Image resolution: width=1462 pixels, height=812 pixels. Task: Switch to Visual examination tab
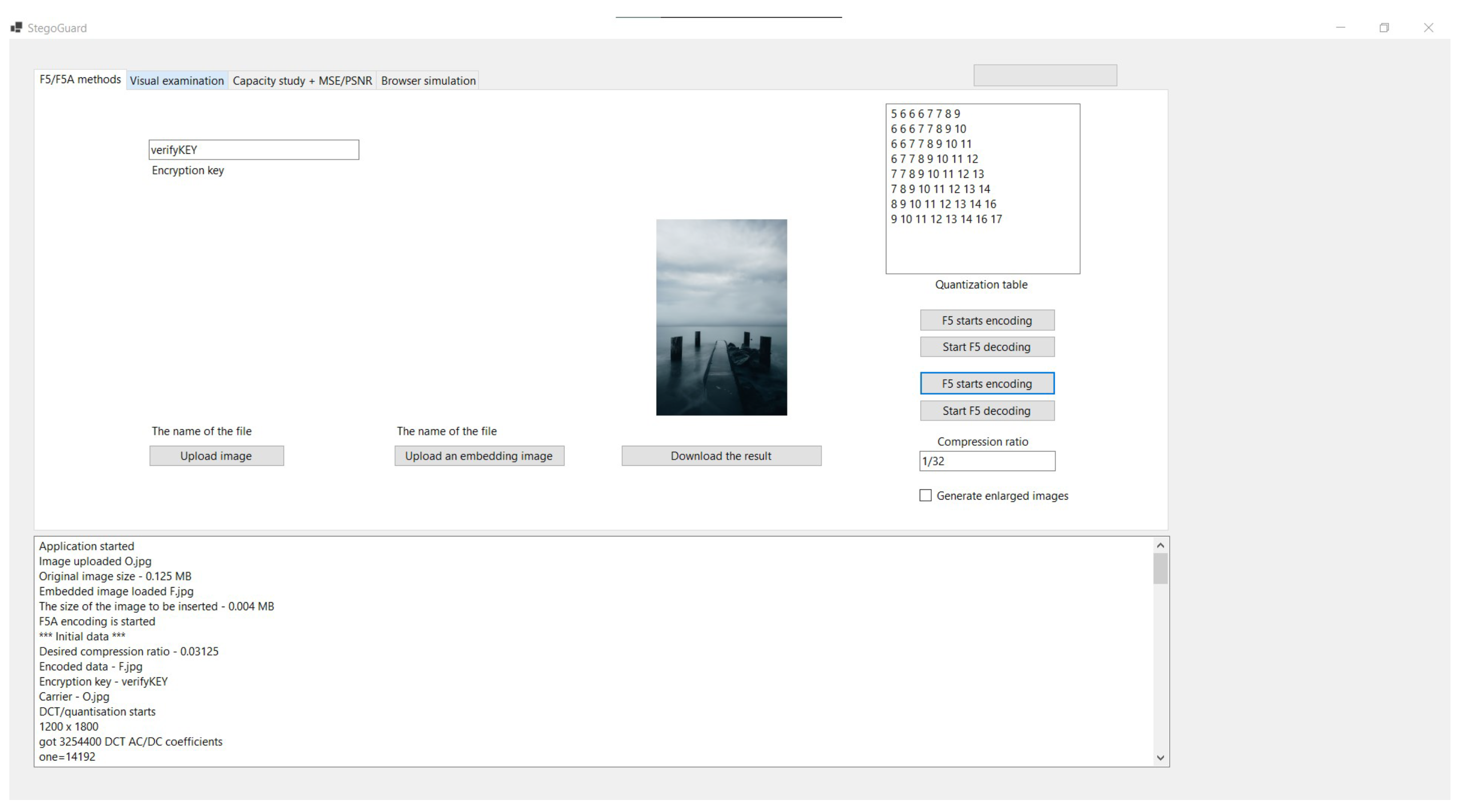pyautogui.click(x=176, y=80)
